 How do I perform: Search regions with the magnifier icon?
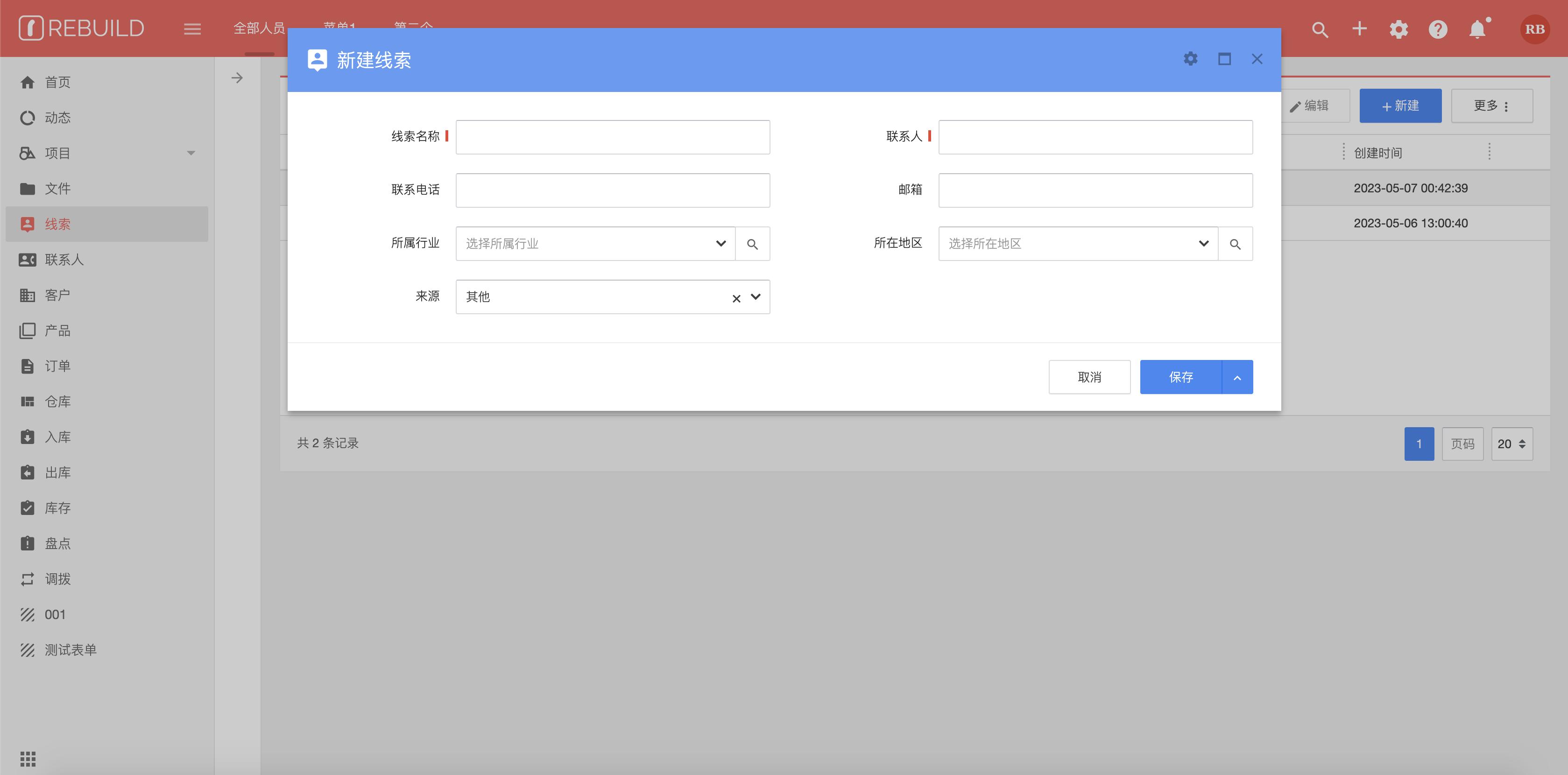(1235, 244)
